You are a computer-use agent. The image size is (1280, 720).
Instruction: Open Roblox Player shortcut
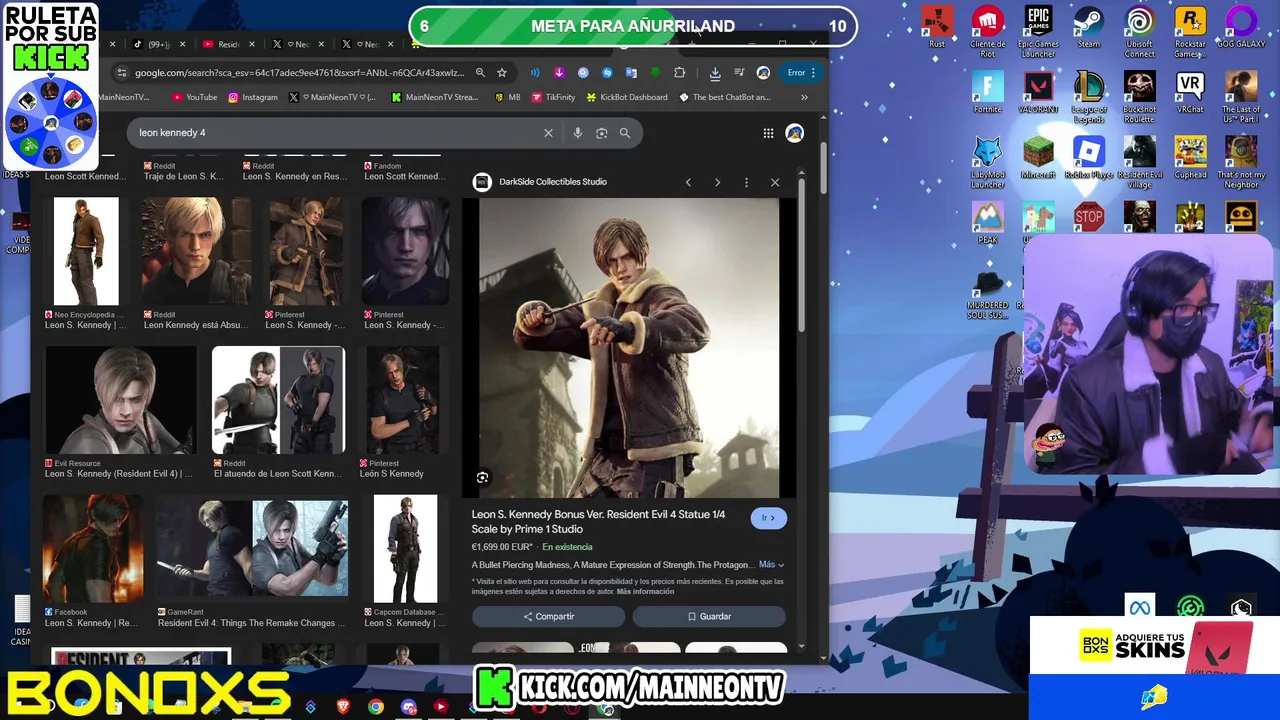click(1089, 158)
